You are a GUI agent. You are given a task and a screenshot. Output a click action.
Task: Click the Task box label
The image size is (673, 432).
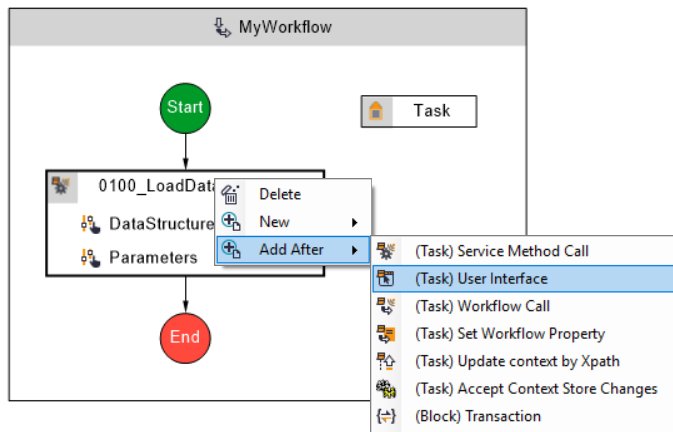pyautogui.click(x=431, y=111)
